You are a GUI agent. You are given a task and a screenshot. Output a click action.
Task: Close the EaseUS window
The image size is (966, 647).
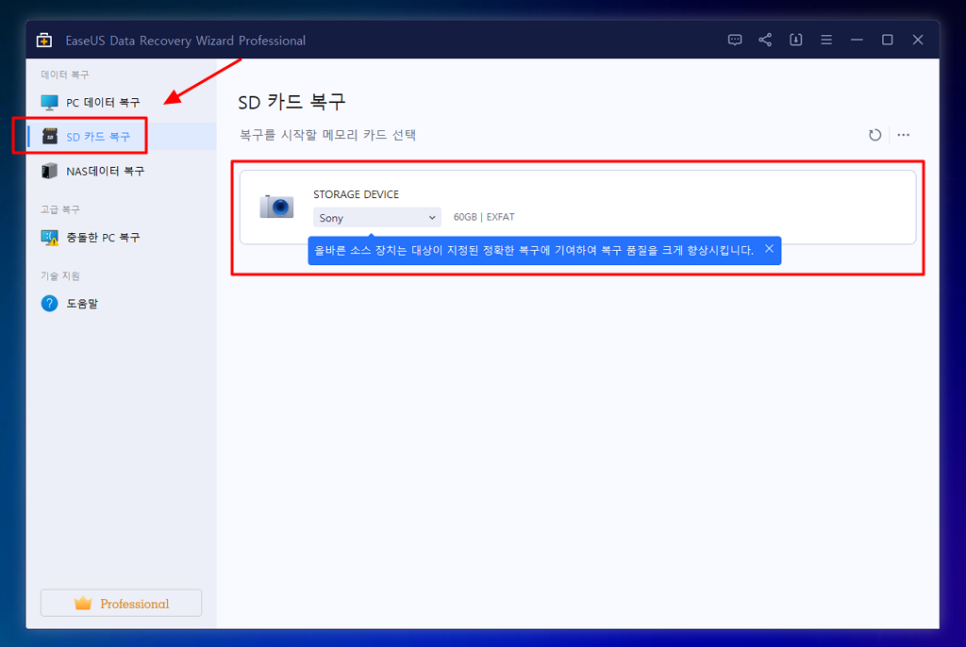(918, 40)
